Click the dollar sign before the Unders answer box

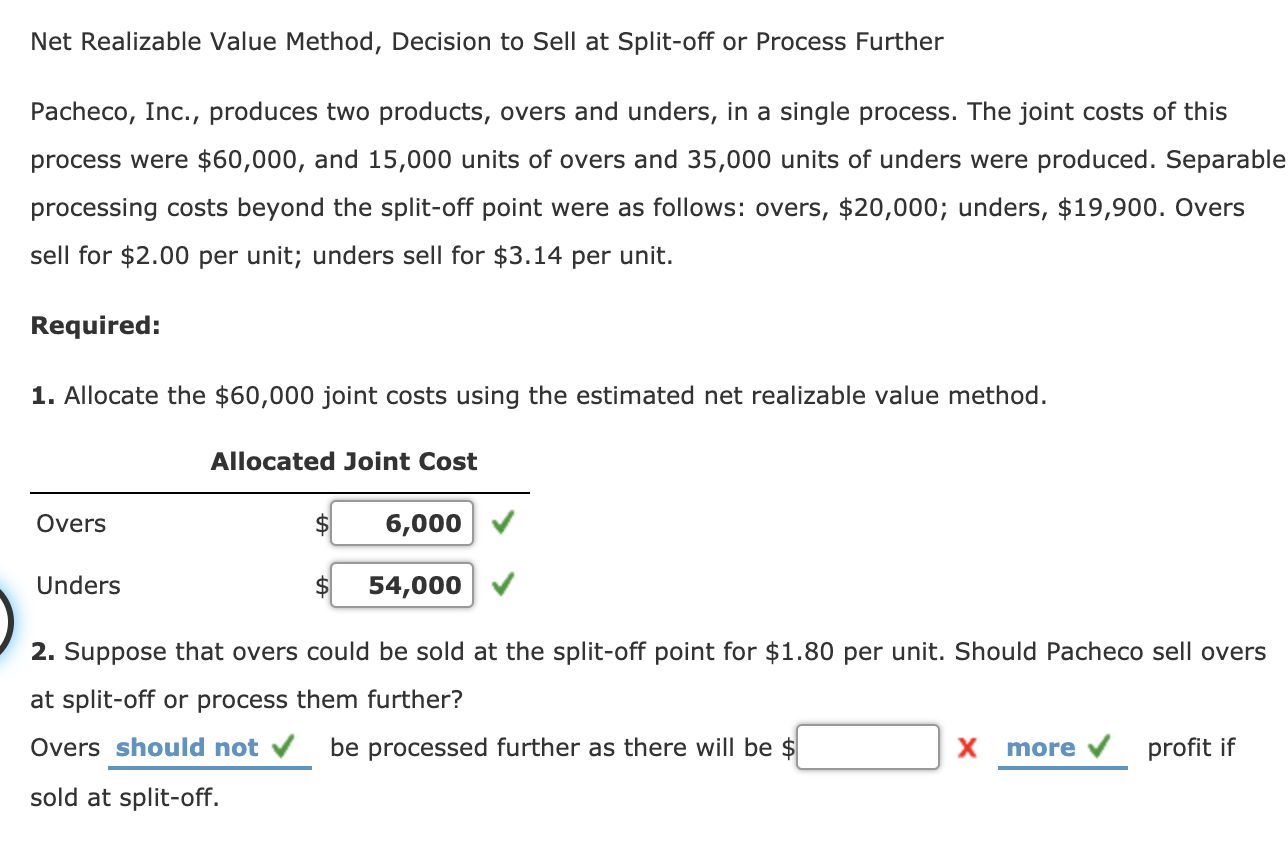click(x=320, y=585)
